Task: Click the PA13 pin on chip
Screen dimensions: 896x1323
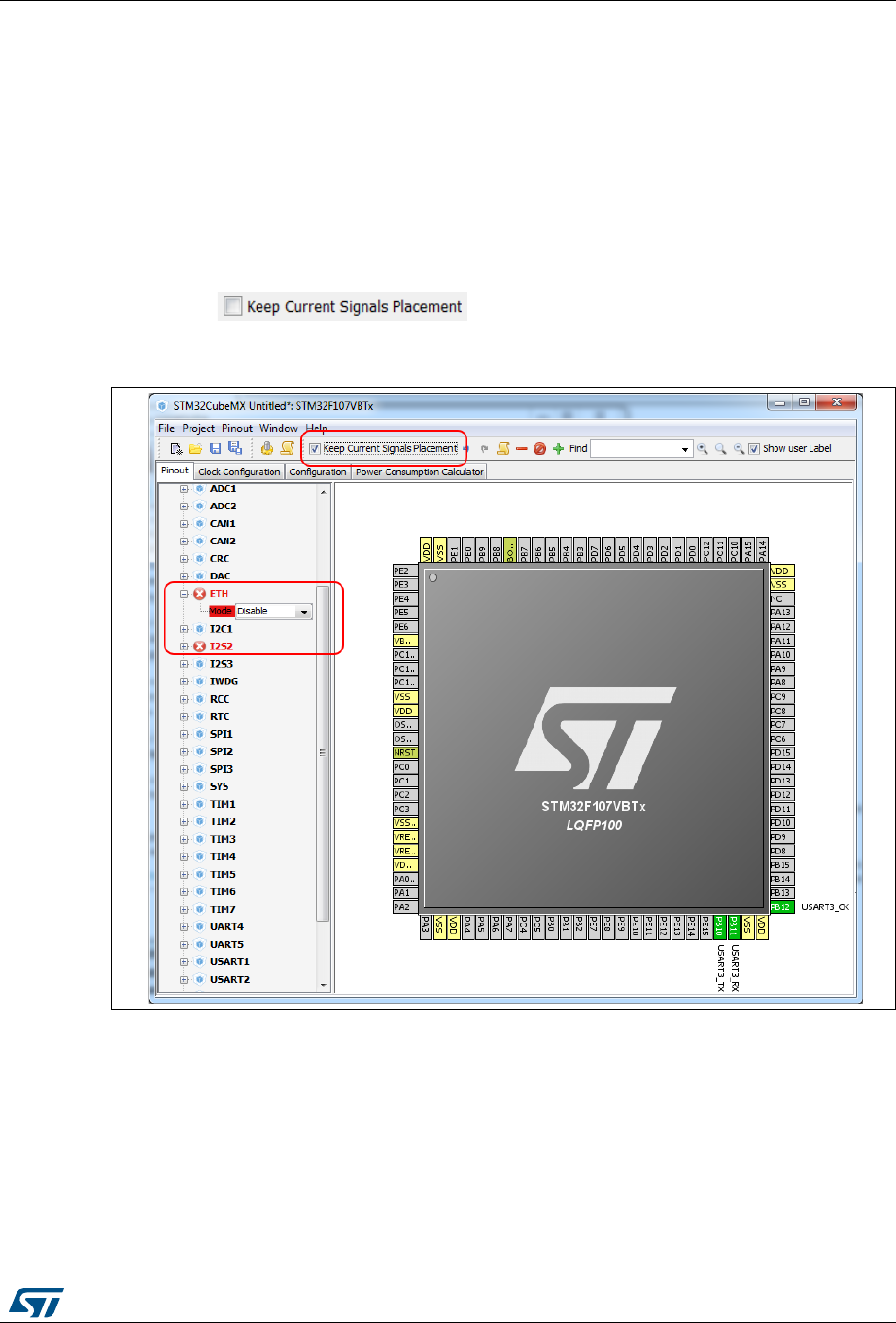Action: click(781, 612)
